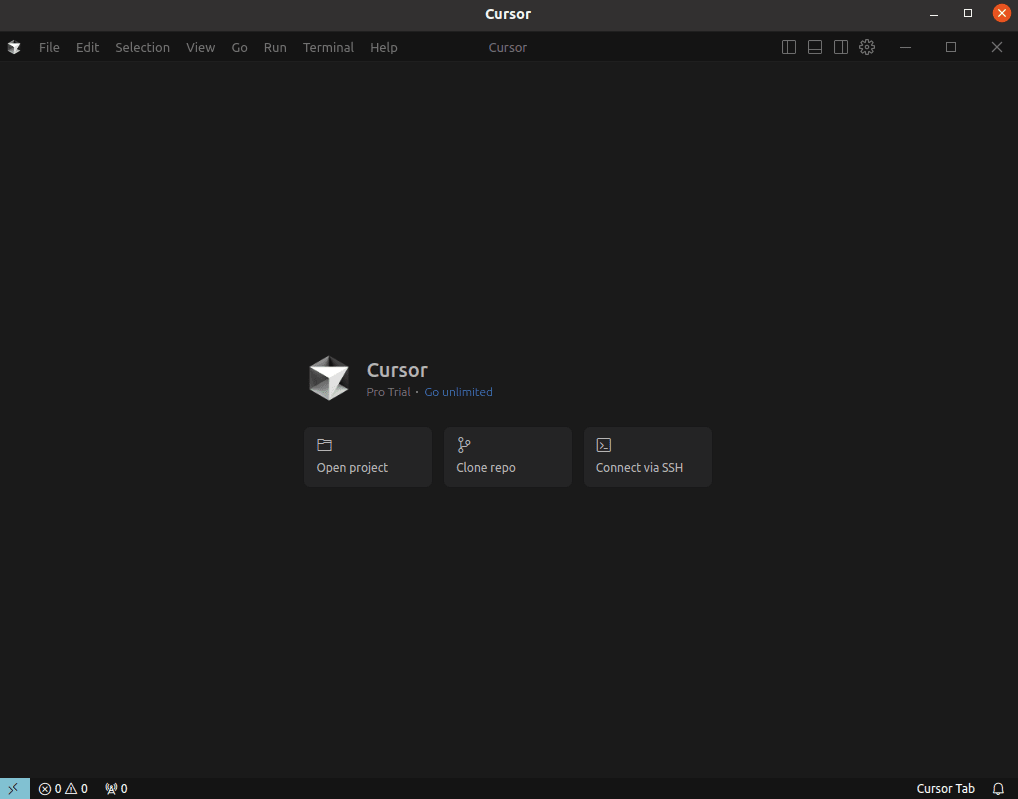Click the remote window icon in status bar
Screen dimensions: 1018x799
pyautogui.click(x=13, y=789)
